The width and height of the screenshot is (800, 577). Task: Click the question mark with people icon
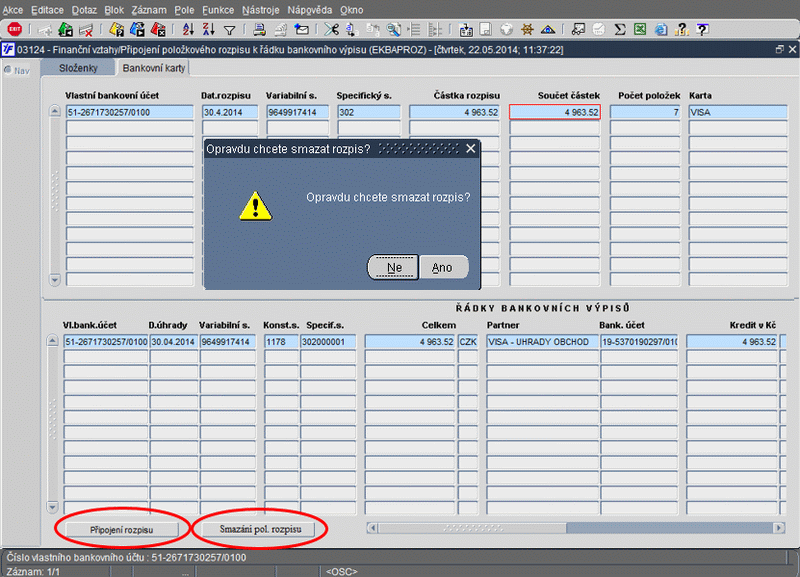[682, 30]
